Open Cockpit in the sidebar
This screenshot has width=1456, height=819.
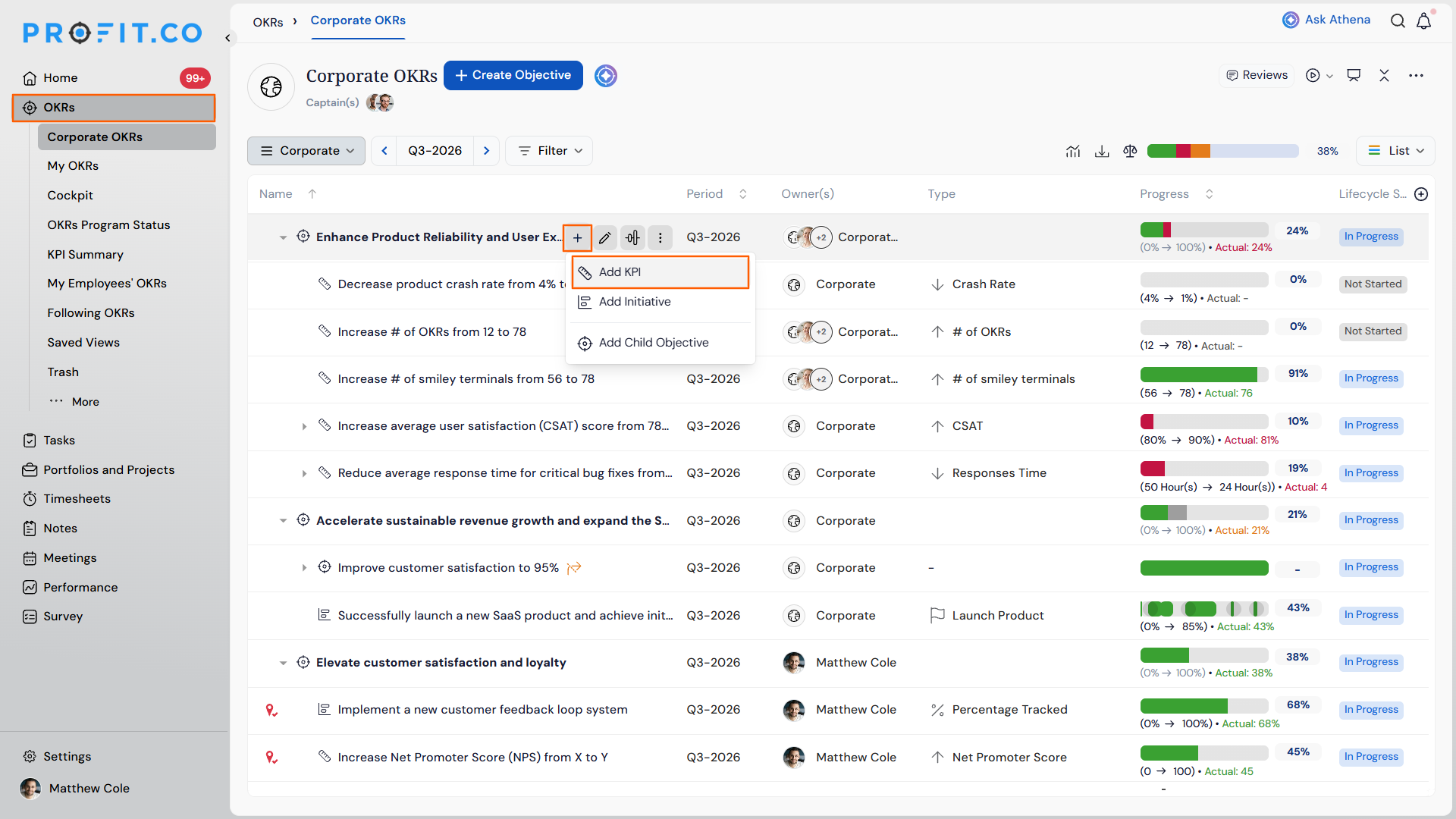pos(70,196)
